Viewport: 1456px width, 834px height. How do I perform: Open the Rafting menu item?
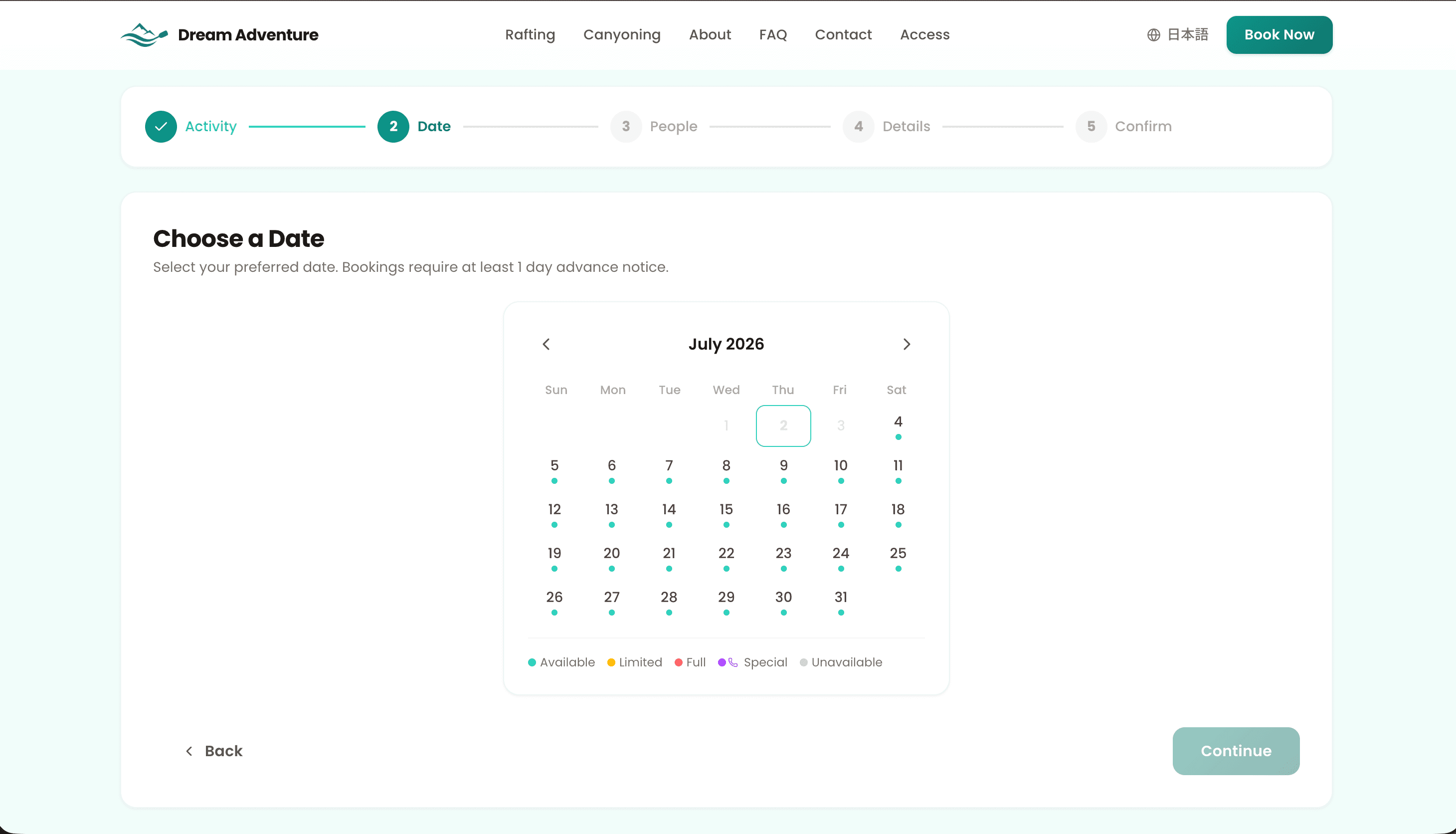pos(530,35)
